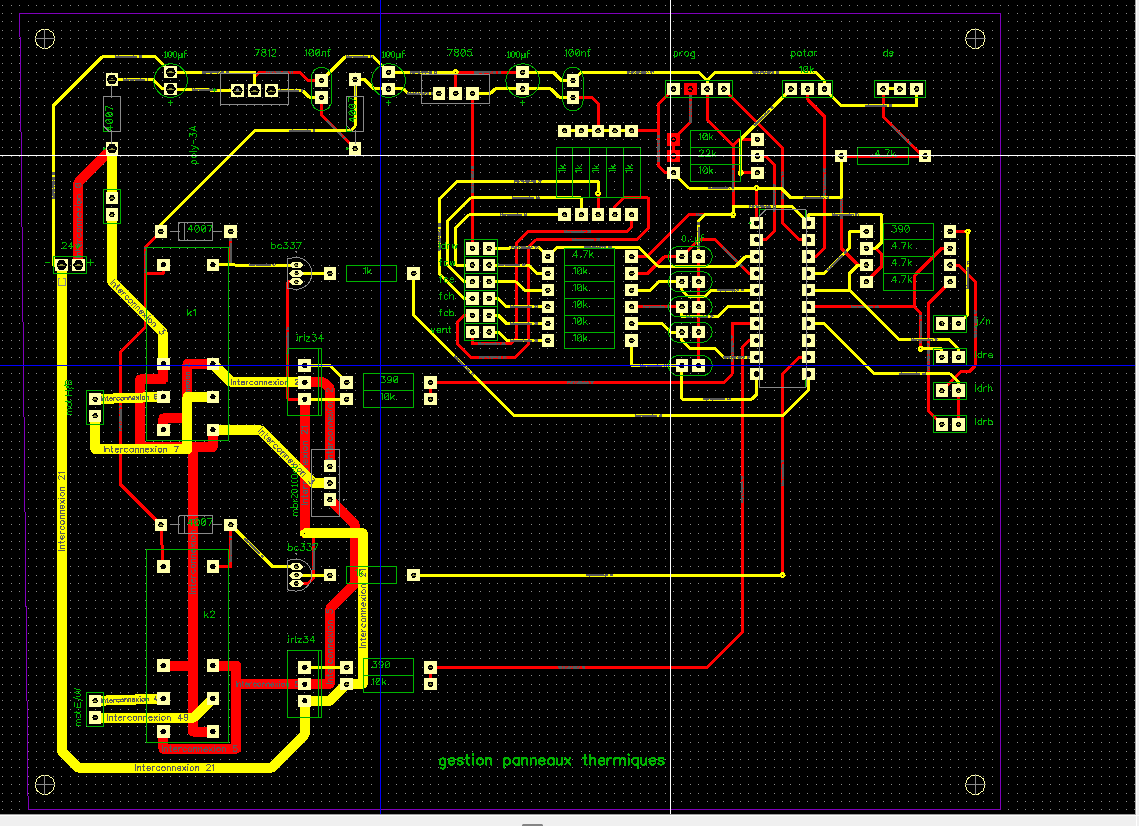Click the 'de' connector label
The width and height of the screenshot is (1139, 826).
[x=888, y=53]
